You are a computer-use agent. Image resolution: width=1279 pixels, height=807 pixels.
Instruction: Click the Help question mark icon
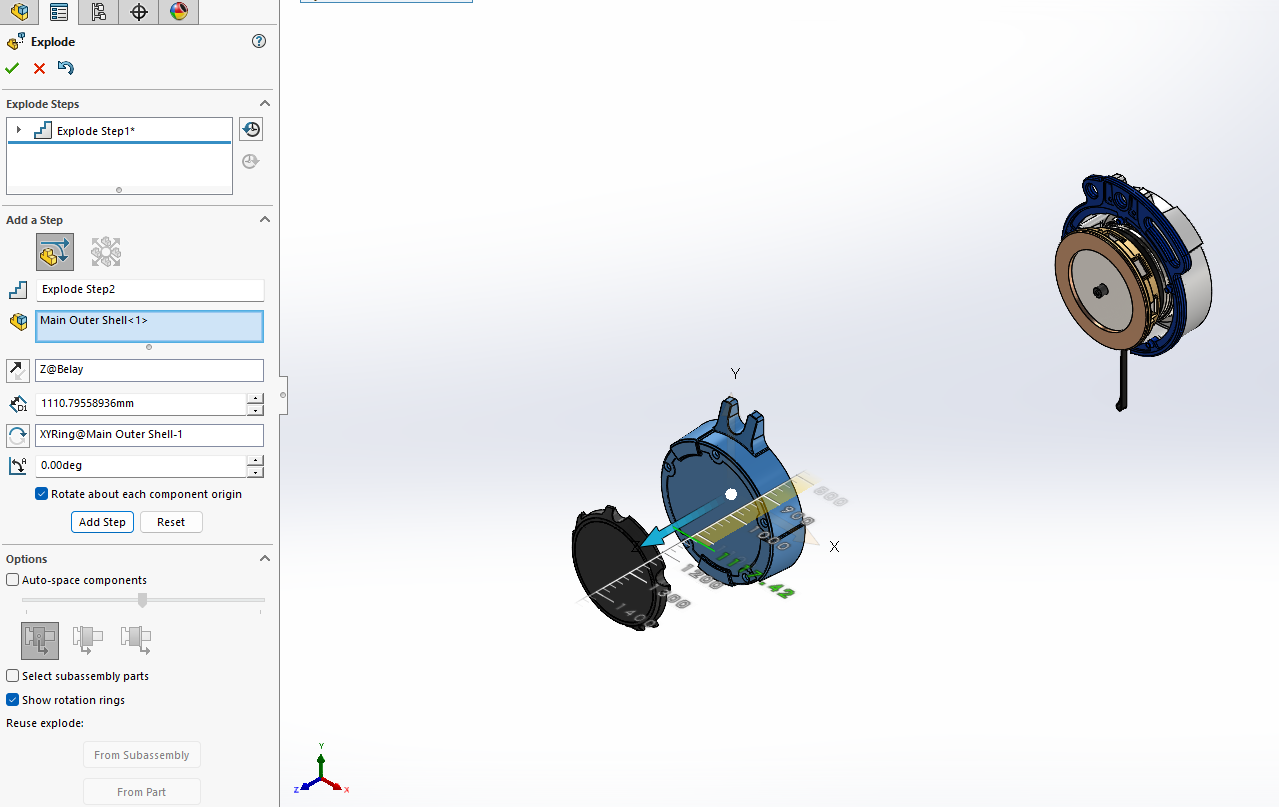[x=258, y=41]
